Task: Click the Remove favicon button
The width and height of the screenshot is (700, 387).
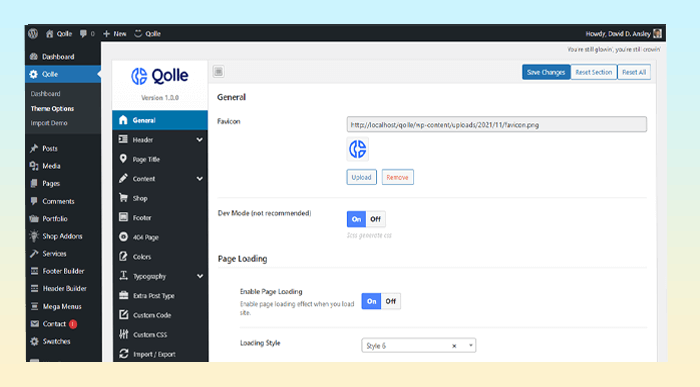Action: click(397, 177)
